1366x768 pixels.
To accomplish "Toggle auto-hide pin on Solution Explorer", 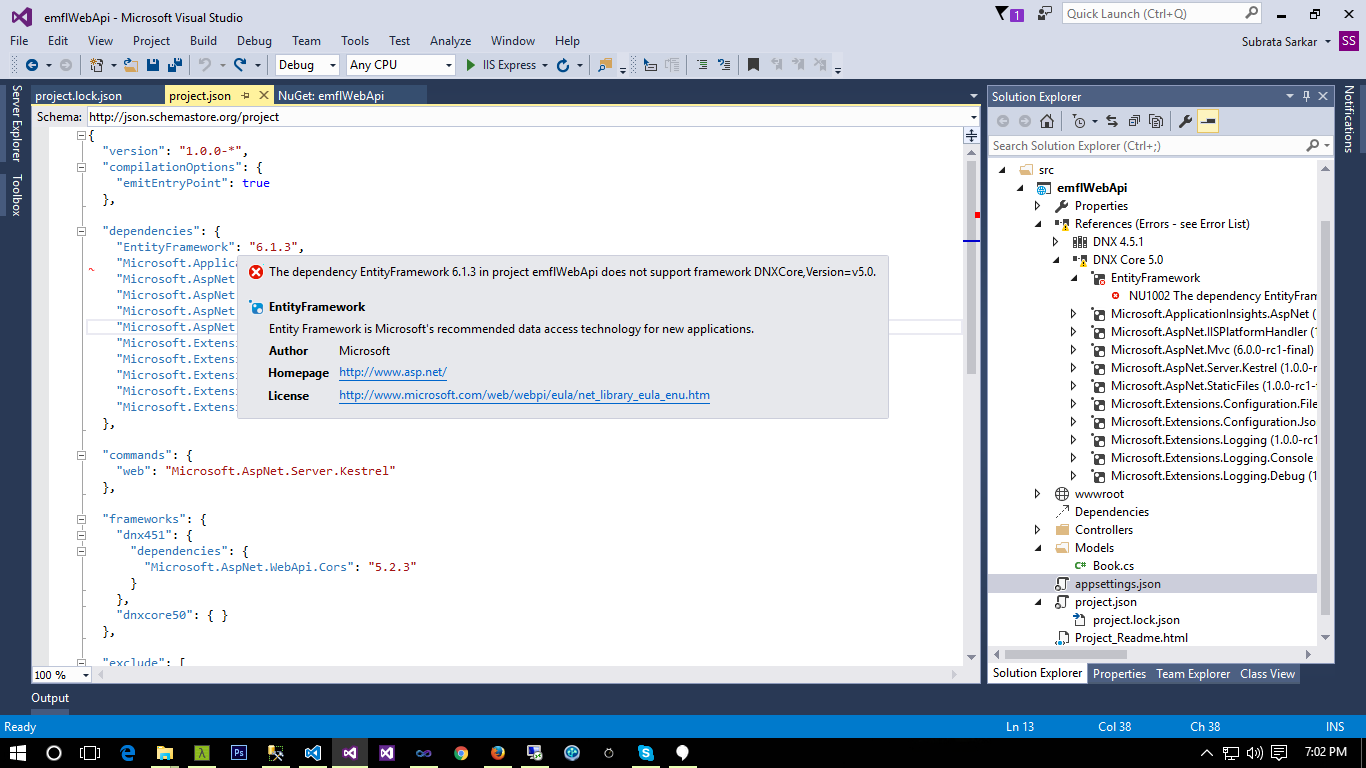I will (1306, 97).
